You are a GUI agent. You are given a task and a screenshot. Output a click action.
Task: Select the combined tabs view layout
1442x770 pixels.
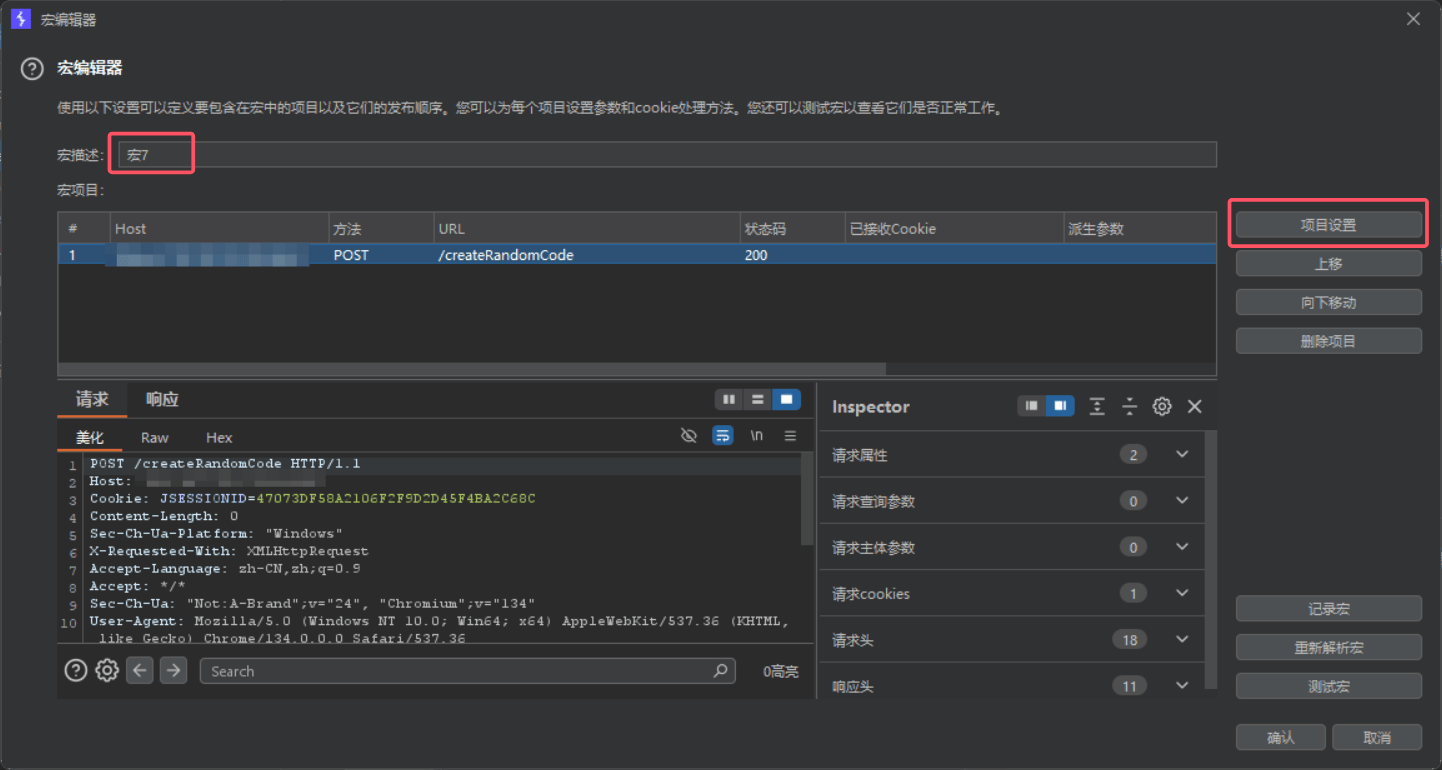coord(787,400)
